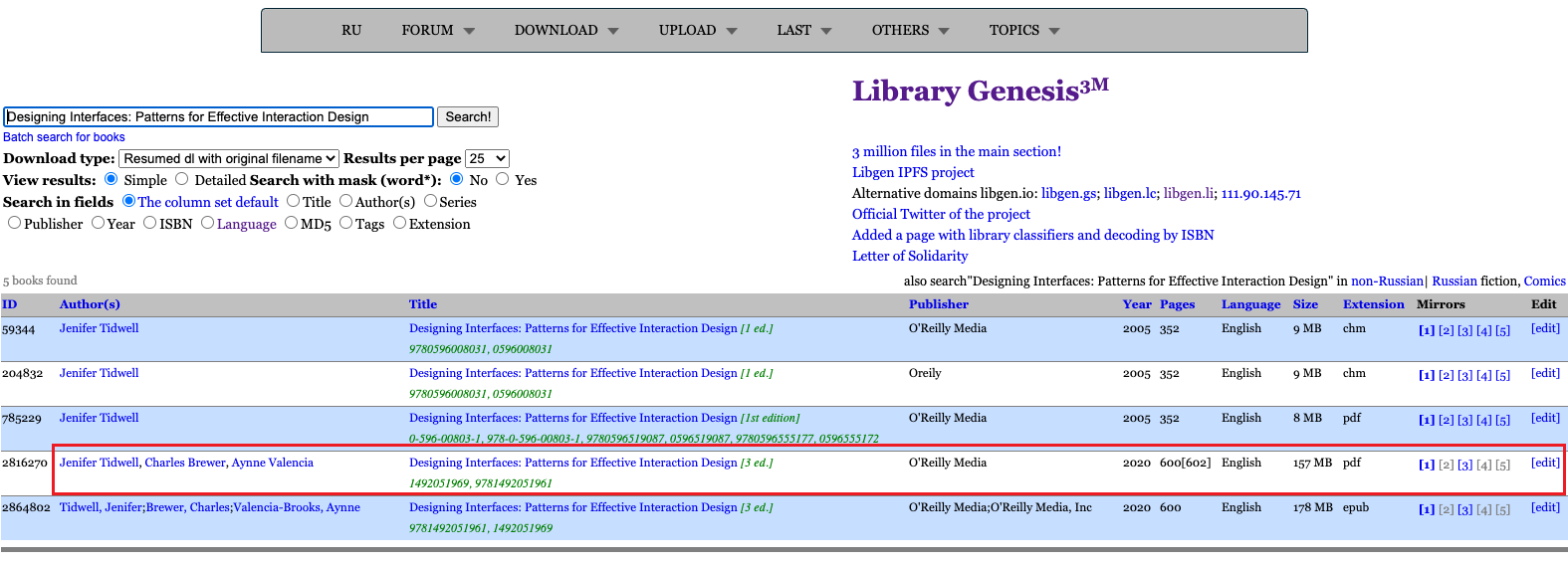Sort results by Extension column header
Screen dimensions: 1568x564
[1374, 304]
